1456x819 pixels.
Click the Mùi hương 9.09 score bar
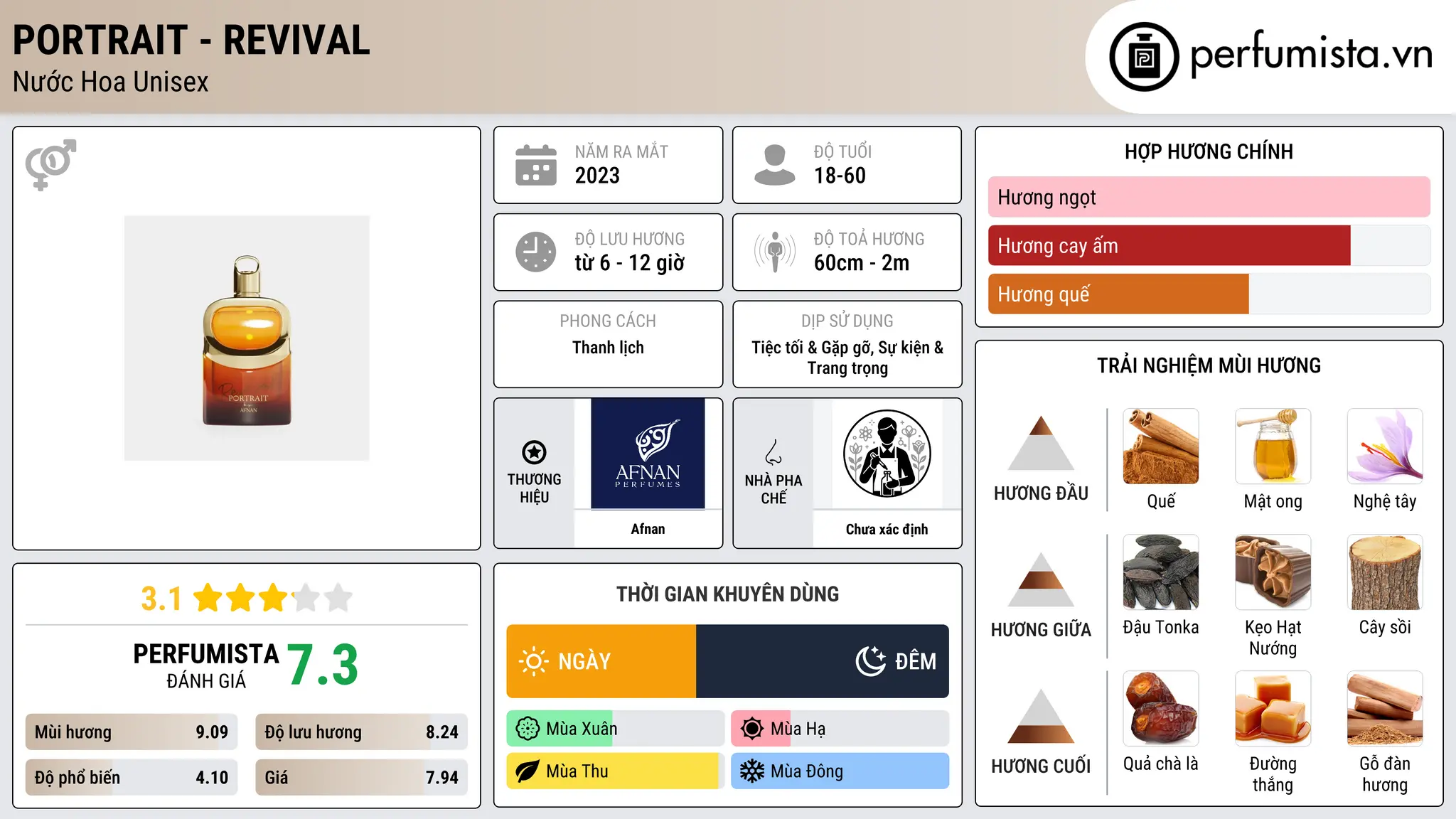coord(132,732)
